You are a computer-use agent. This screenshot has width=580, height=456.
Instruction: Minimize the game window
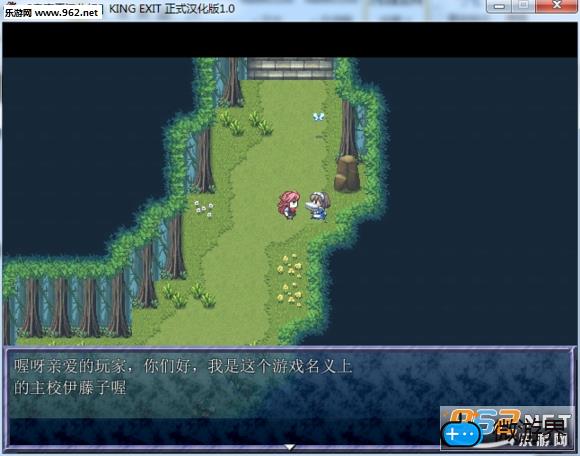tap(499, 6)
